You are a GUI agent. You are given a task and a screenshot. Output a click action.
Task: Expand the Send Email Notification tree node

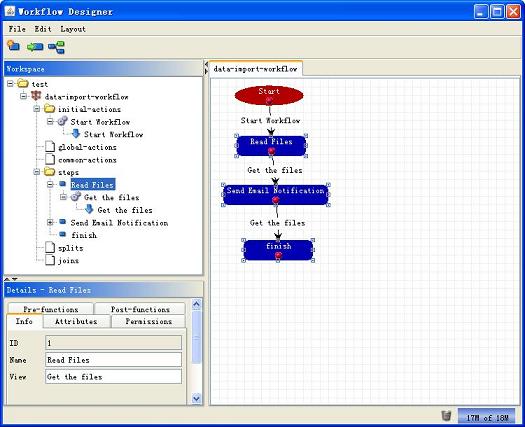[50, 222]
